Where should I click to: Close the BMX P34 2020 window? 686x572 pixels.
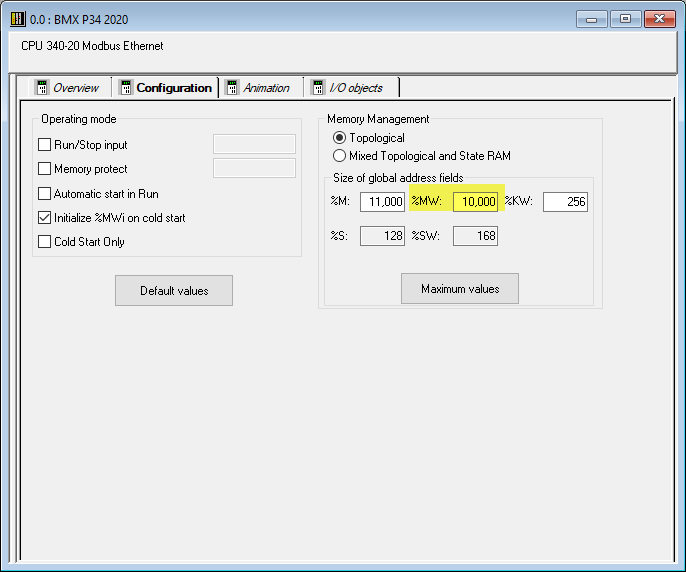click(660, 19)
